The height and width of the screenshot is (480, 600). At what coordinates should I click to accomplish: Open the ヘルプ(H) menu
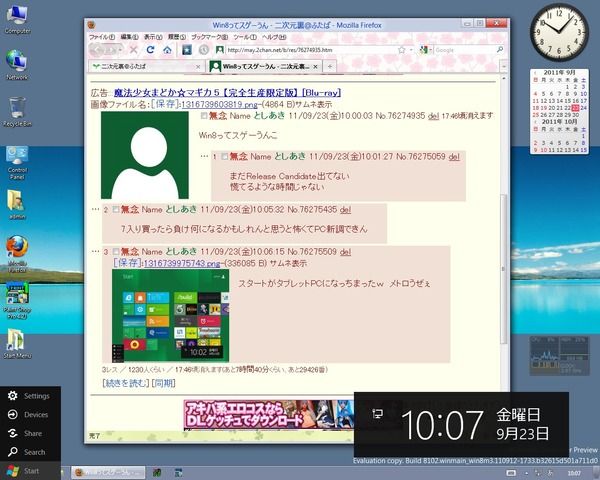point(274,37)
